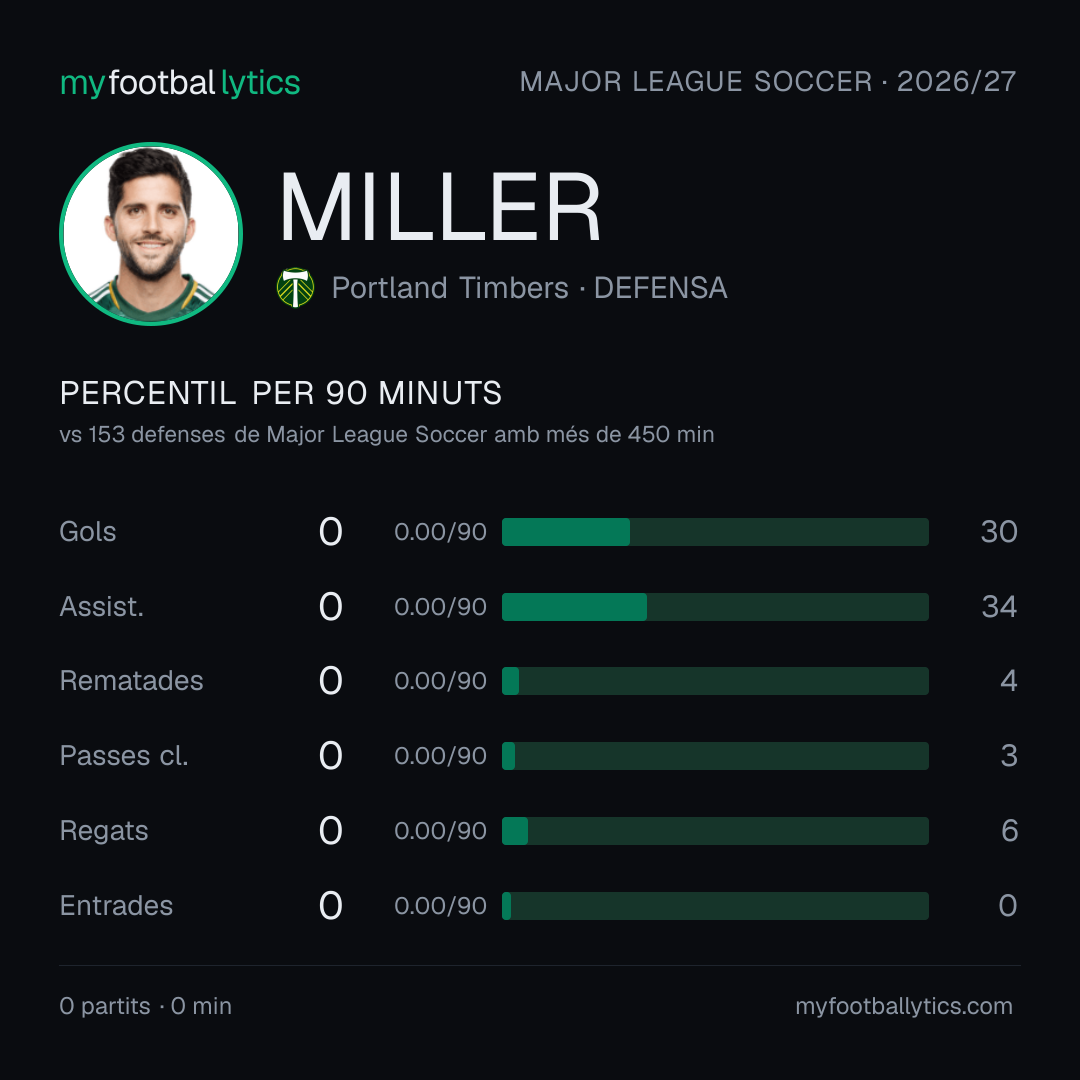This screenshot has width=1080, height=1080.
Task: Click the Percentil per 90 minuts heading
Action: click(x=280, y=393)
